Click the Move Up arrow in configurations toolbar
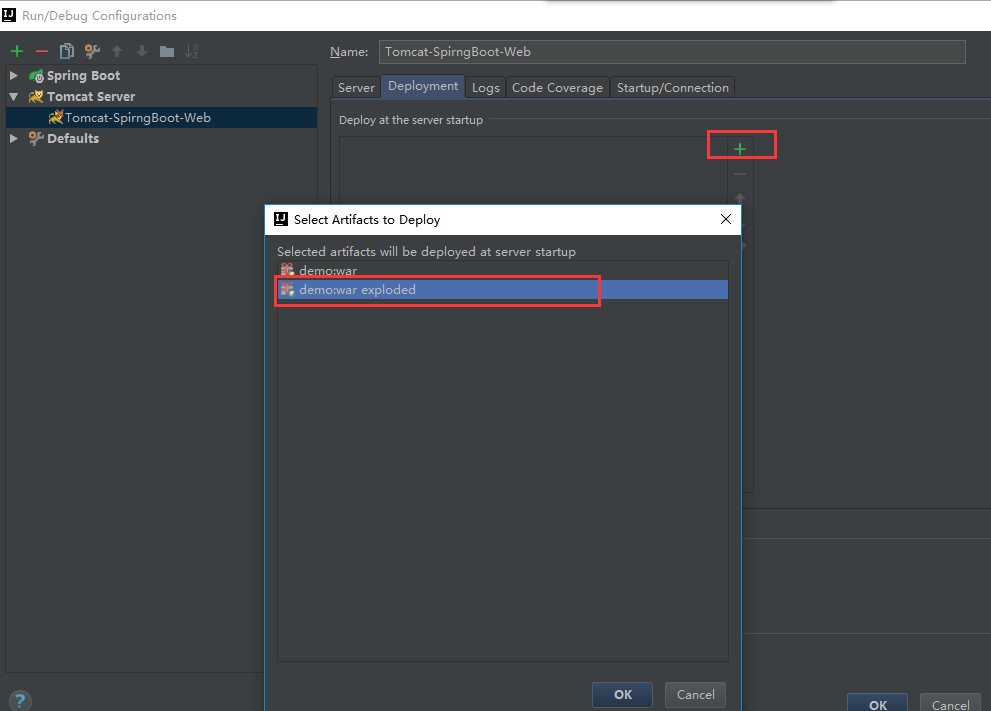 (x=117, y=51)
